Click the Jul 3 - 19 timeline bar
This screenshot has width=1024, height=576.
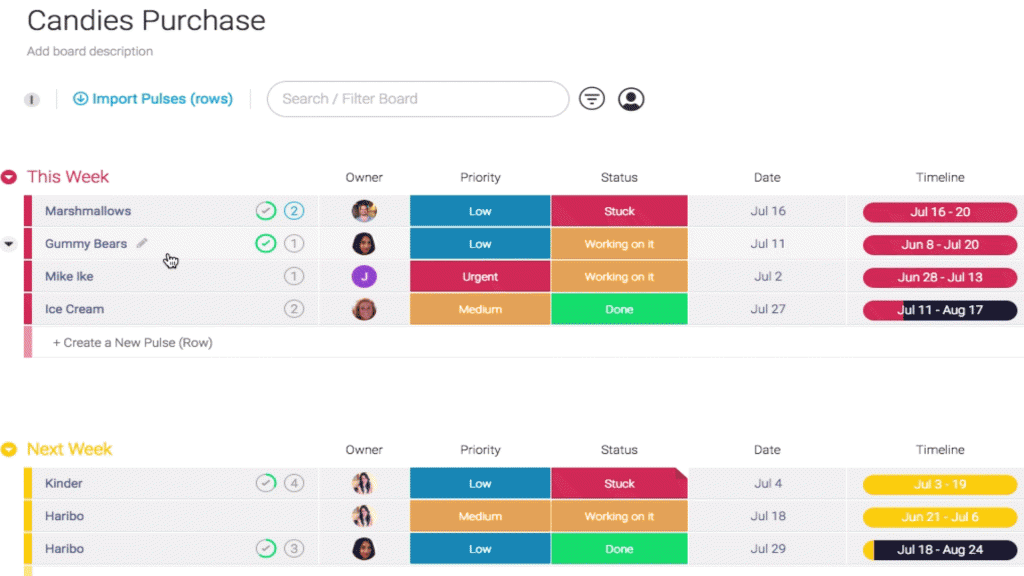(940, 484)
